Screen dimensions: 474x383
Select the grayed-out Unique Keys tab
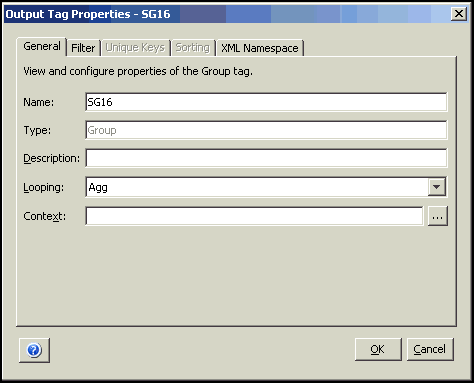tap(135, 48)
